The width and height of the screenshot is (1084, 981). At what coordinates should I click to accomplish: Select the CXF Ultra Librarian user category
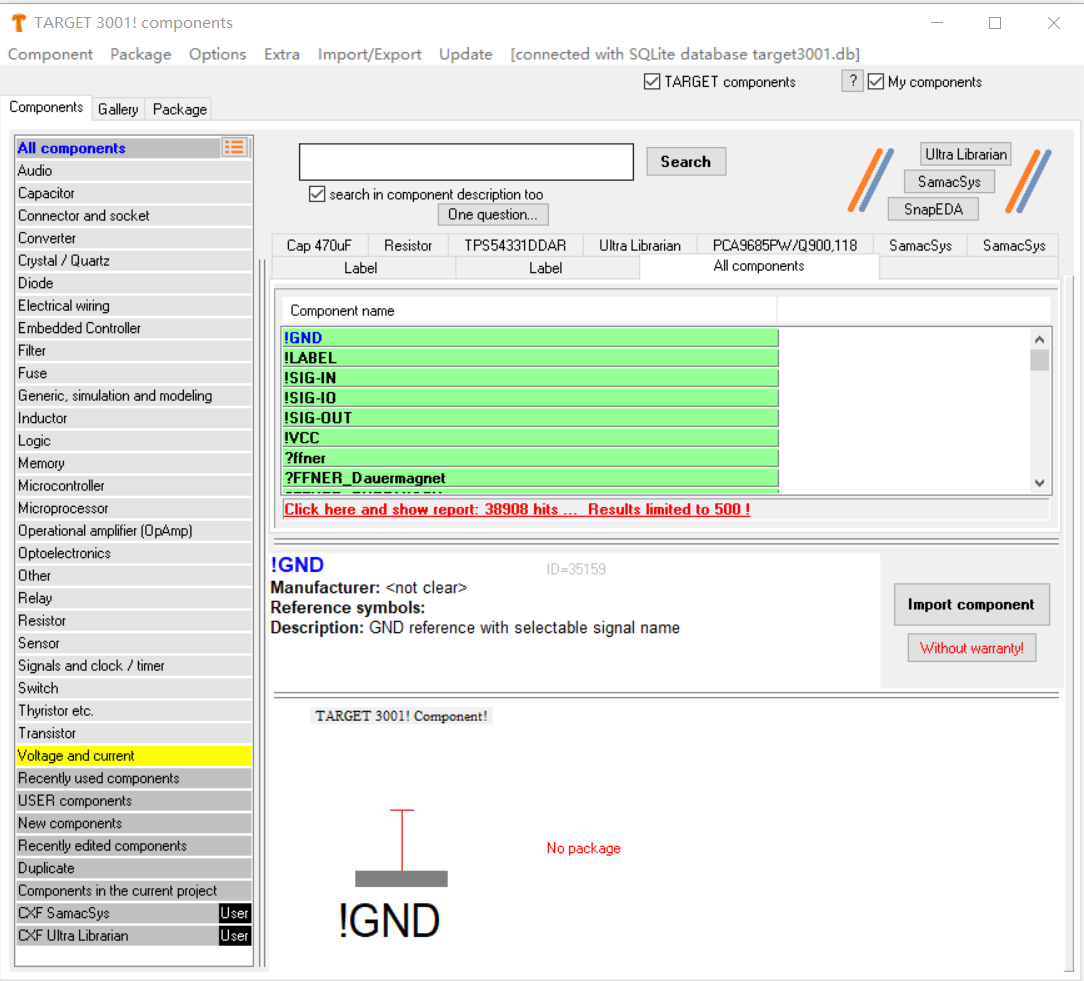[x=134, y=936]
